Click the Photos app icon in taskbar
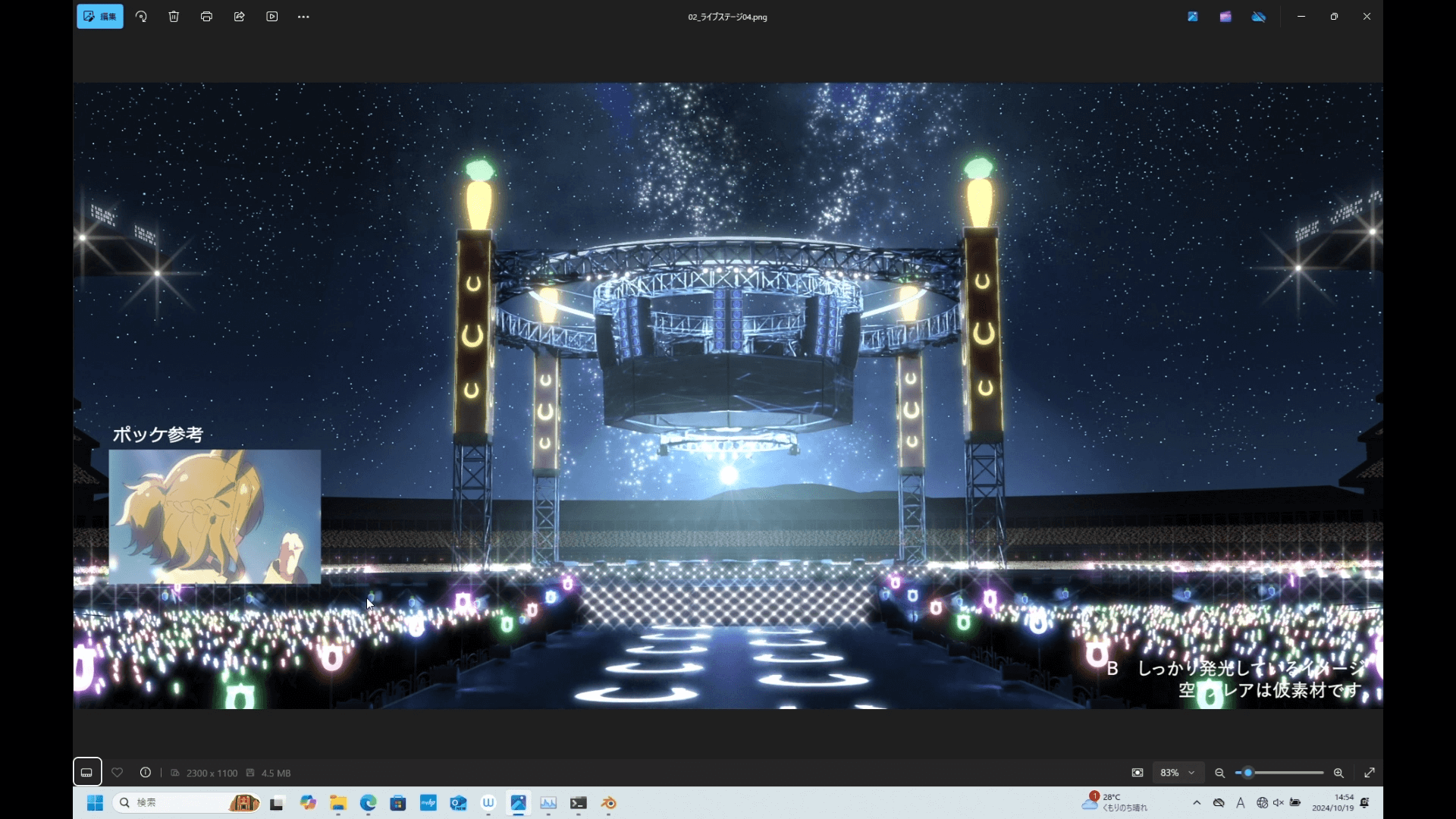This screenshot has width=1456, height=819. point(519,803)
